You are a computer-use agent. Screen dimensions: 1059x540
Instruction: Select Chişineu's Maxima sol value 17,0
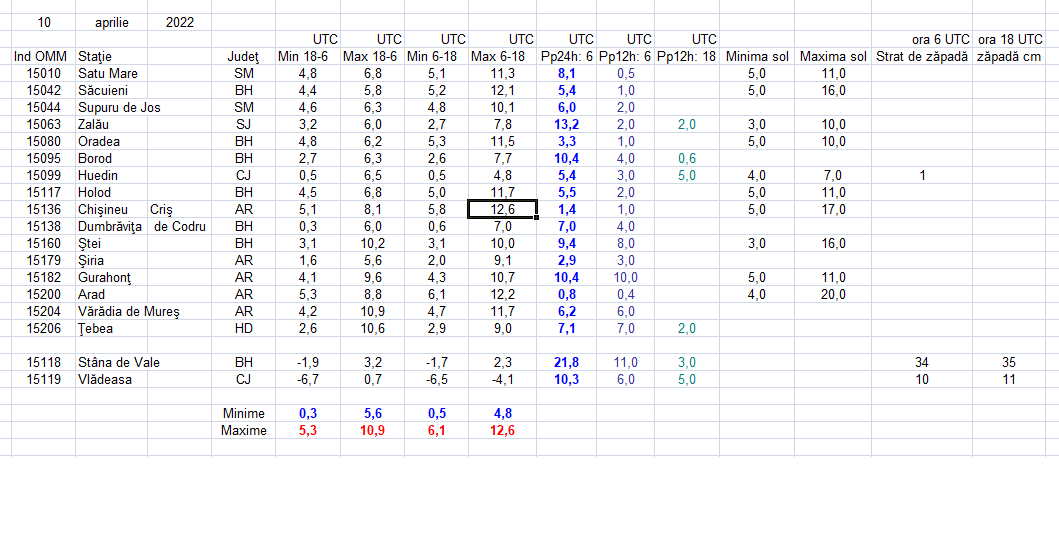(x=833, y=210)
